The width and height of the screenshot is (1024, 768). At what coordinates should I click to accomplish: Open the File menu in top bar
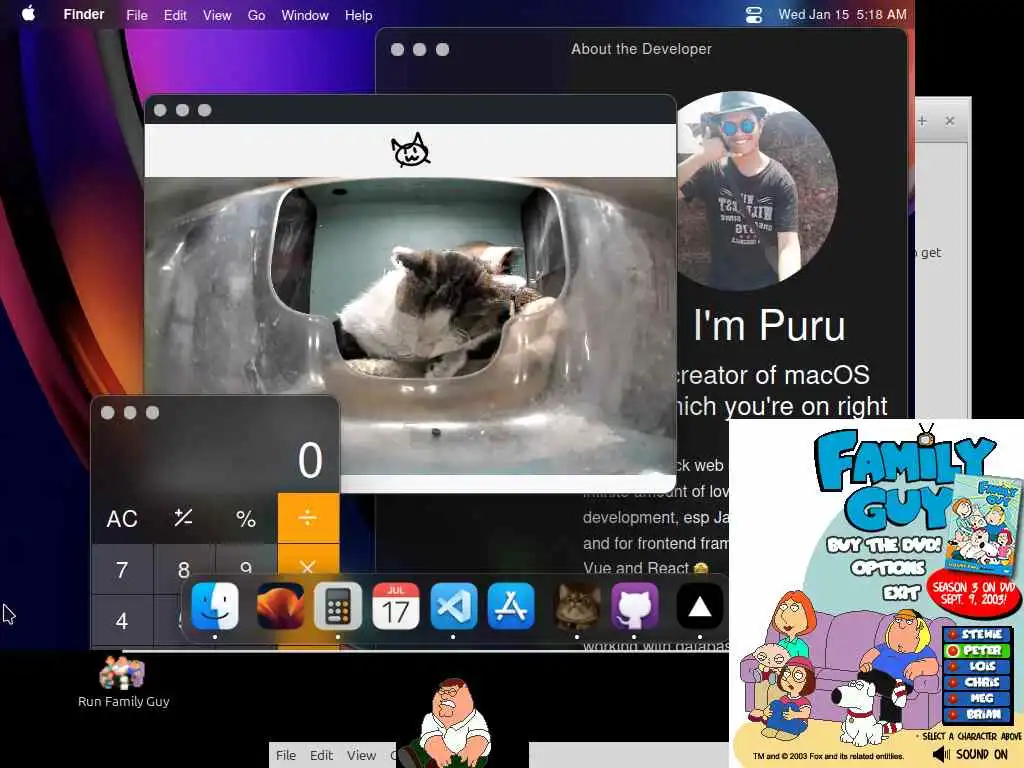[x=136, y=15]
